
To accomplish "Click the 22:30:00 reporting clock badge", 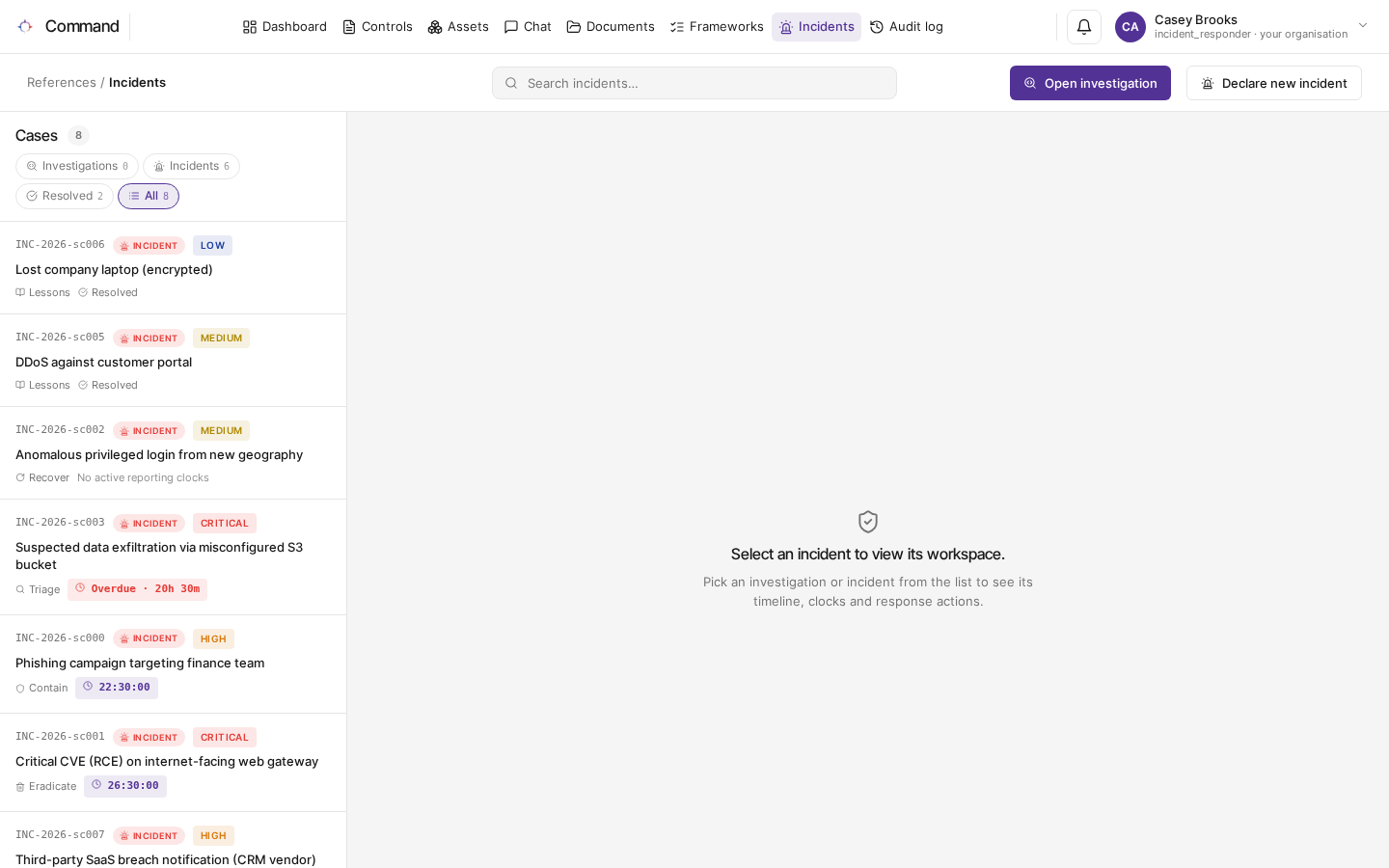I will (117, 688).
